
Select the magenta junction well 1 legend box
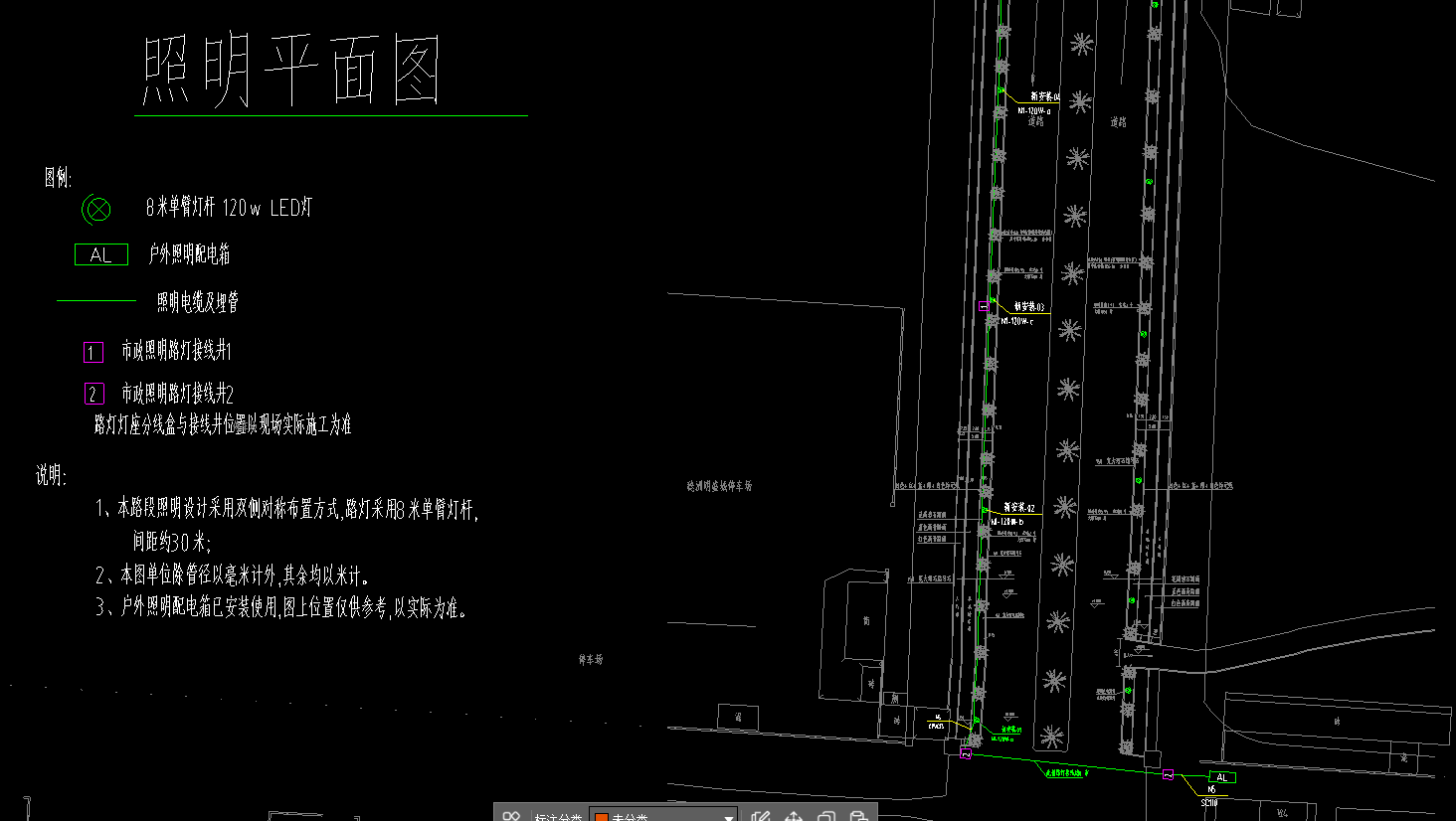pyautogui.click(x=92, y=352)
